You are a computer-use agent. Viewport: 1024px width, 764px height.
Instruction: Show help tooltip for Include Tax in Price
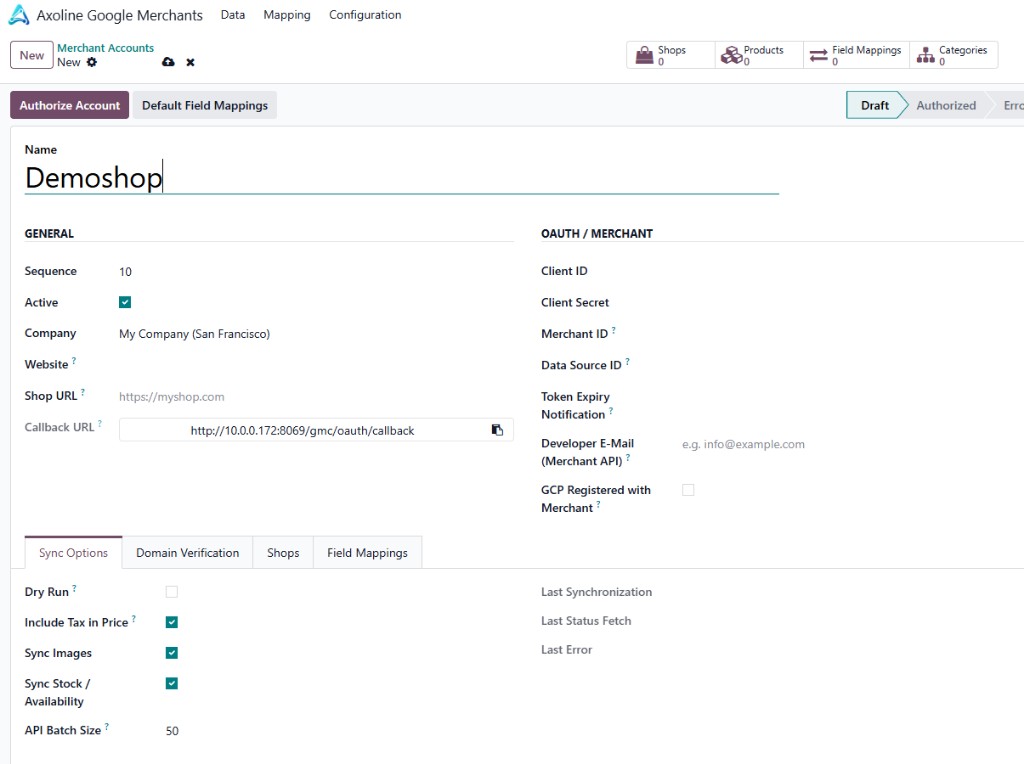tap(134, 618)
